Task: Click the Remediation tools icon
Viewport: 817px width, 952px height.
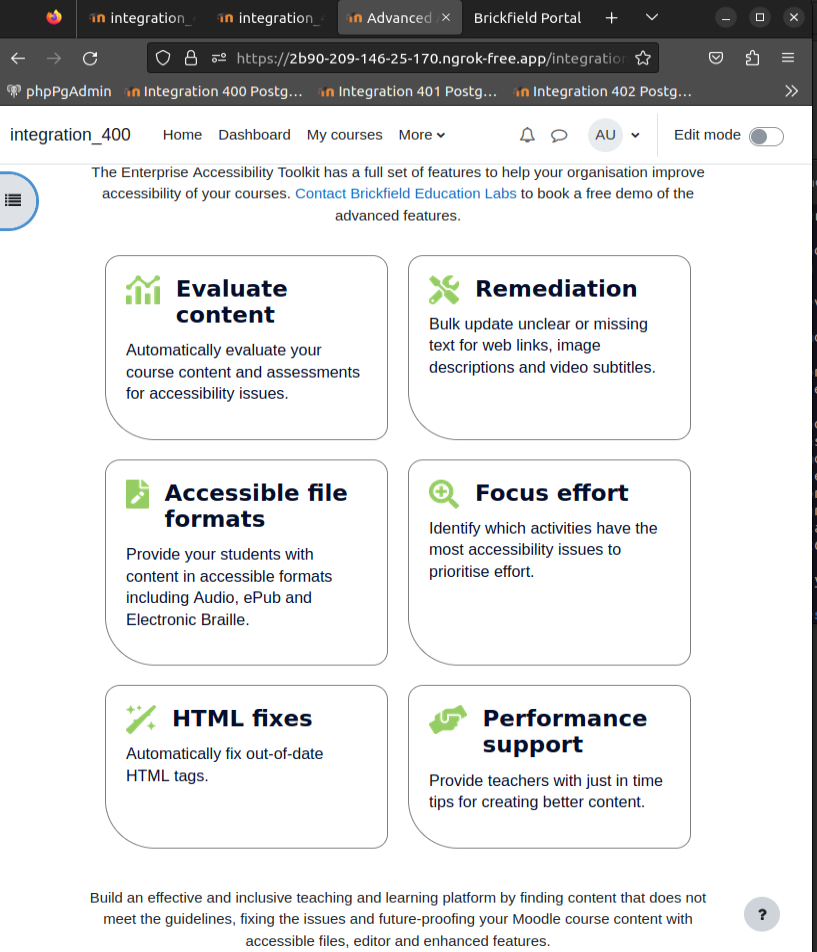Action: [444, 290]
